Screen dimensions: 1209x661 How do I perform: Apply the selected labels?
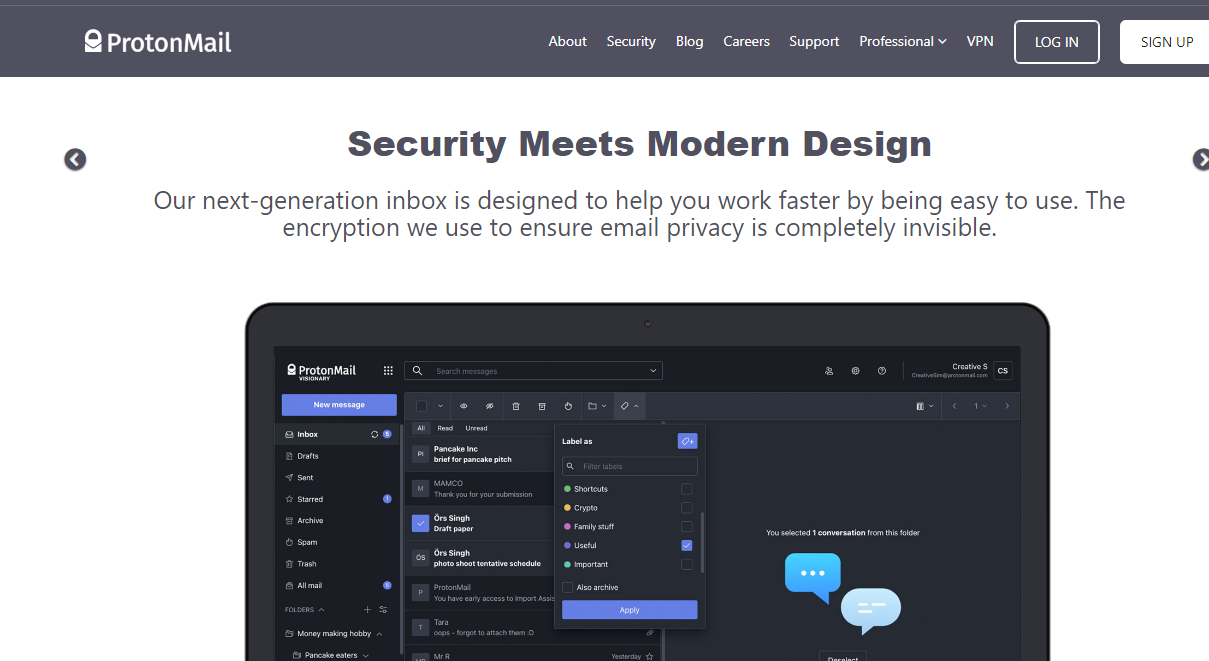click(629, 610)
